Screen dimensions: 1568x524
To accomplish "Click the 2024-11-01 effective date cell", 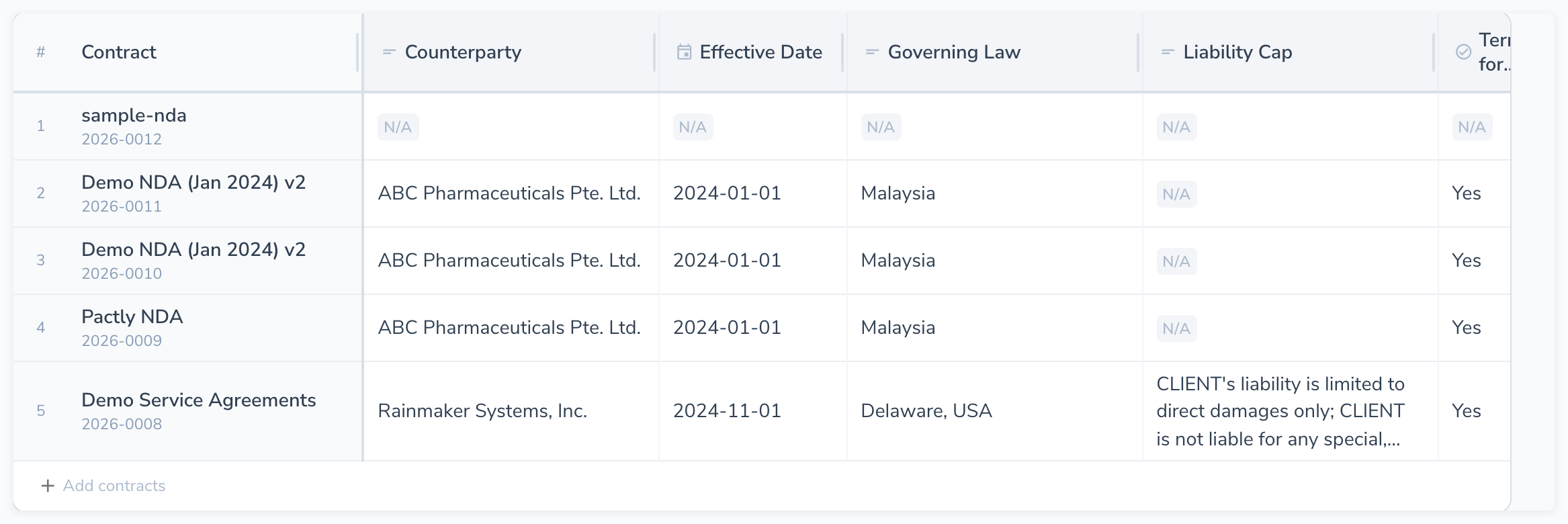I will 727,411.
